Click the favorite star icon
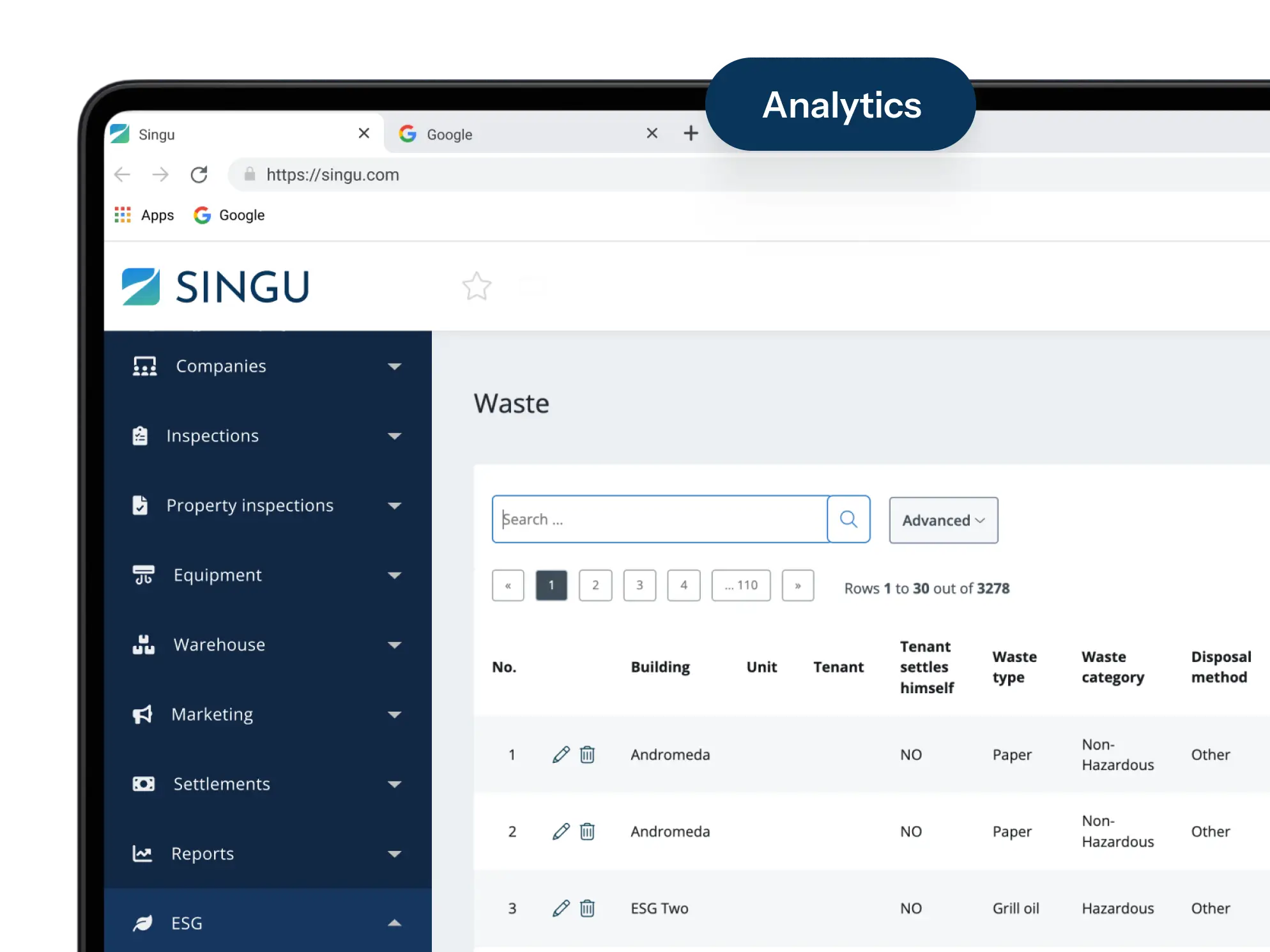This screenshot has height=952, width=1270. tap(477, 286)
